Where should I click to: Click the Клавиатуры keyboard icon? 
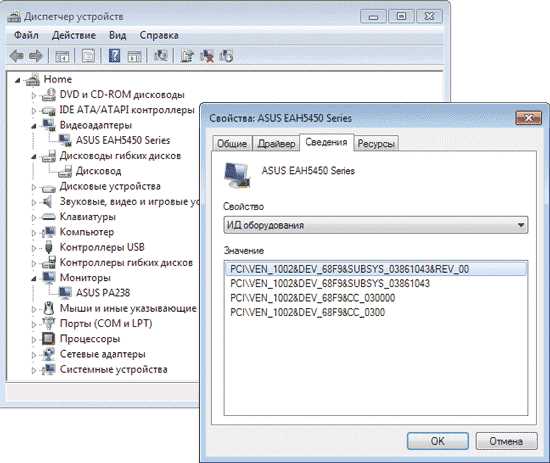pos(48,217)
